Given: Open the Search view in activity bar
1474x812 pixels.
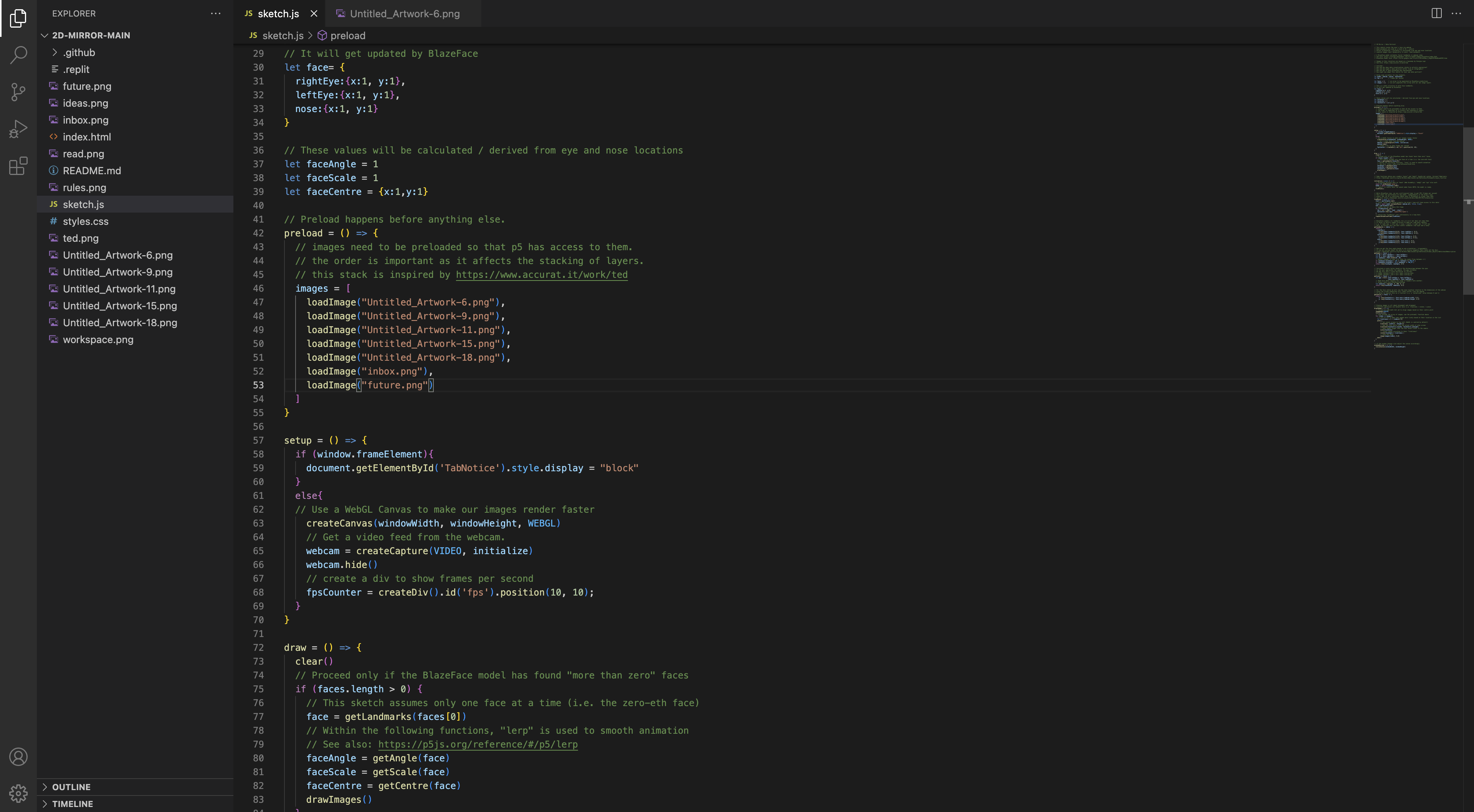Looking at the screenshot, I should [18, 55].
